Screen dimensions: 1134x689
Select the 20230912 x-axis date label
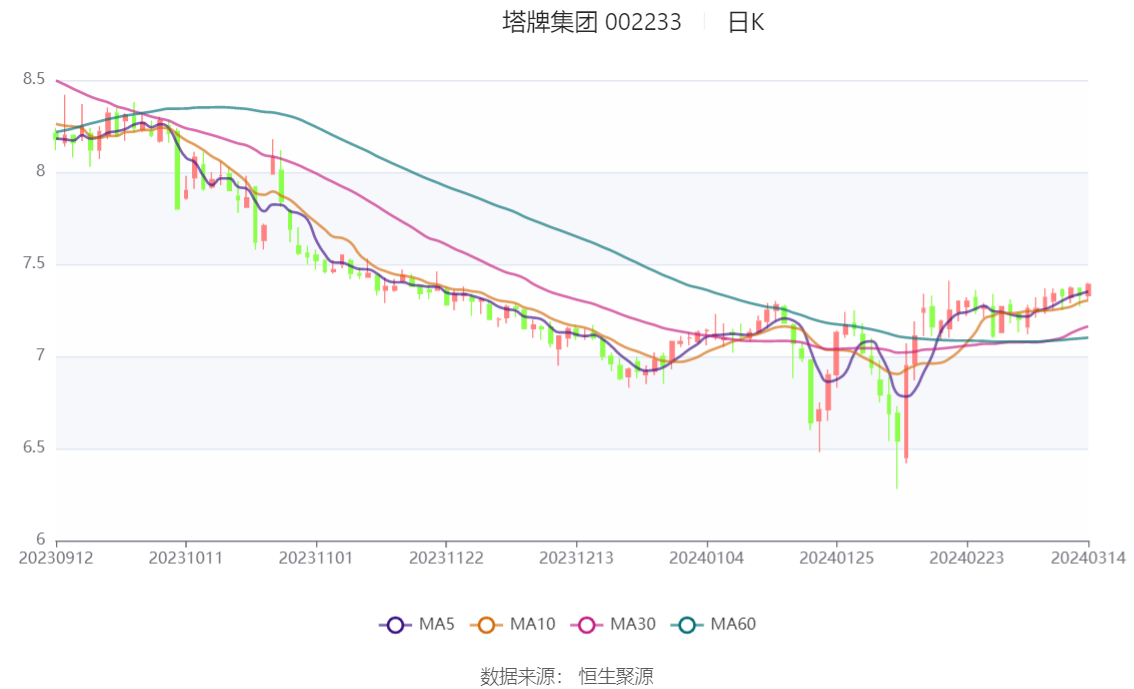coord(56,558)
